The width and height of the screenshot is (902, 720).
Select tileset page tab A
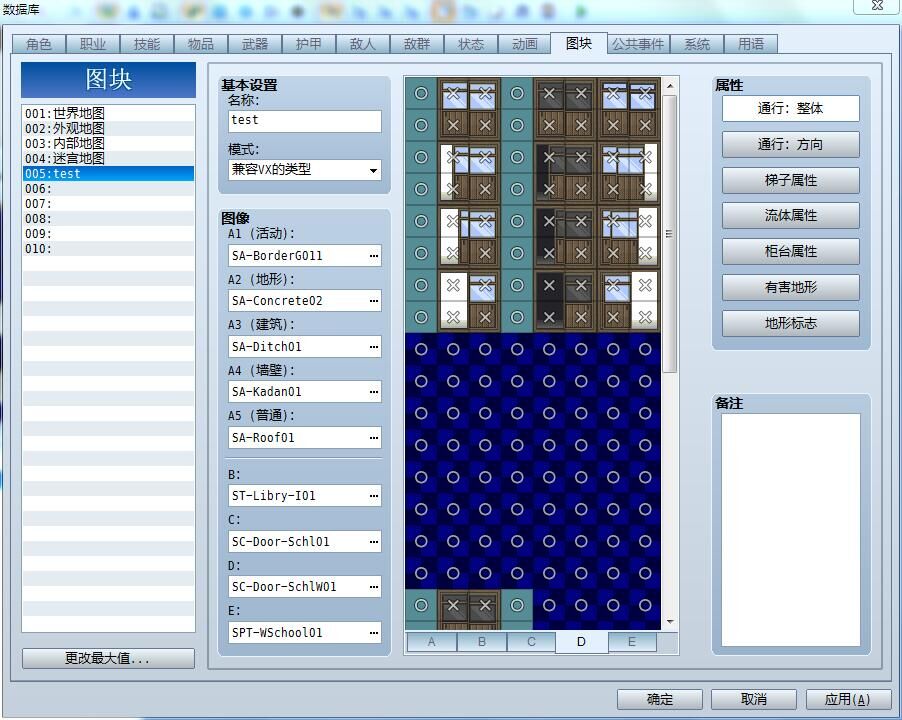click(431, 642)
